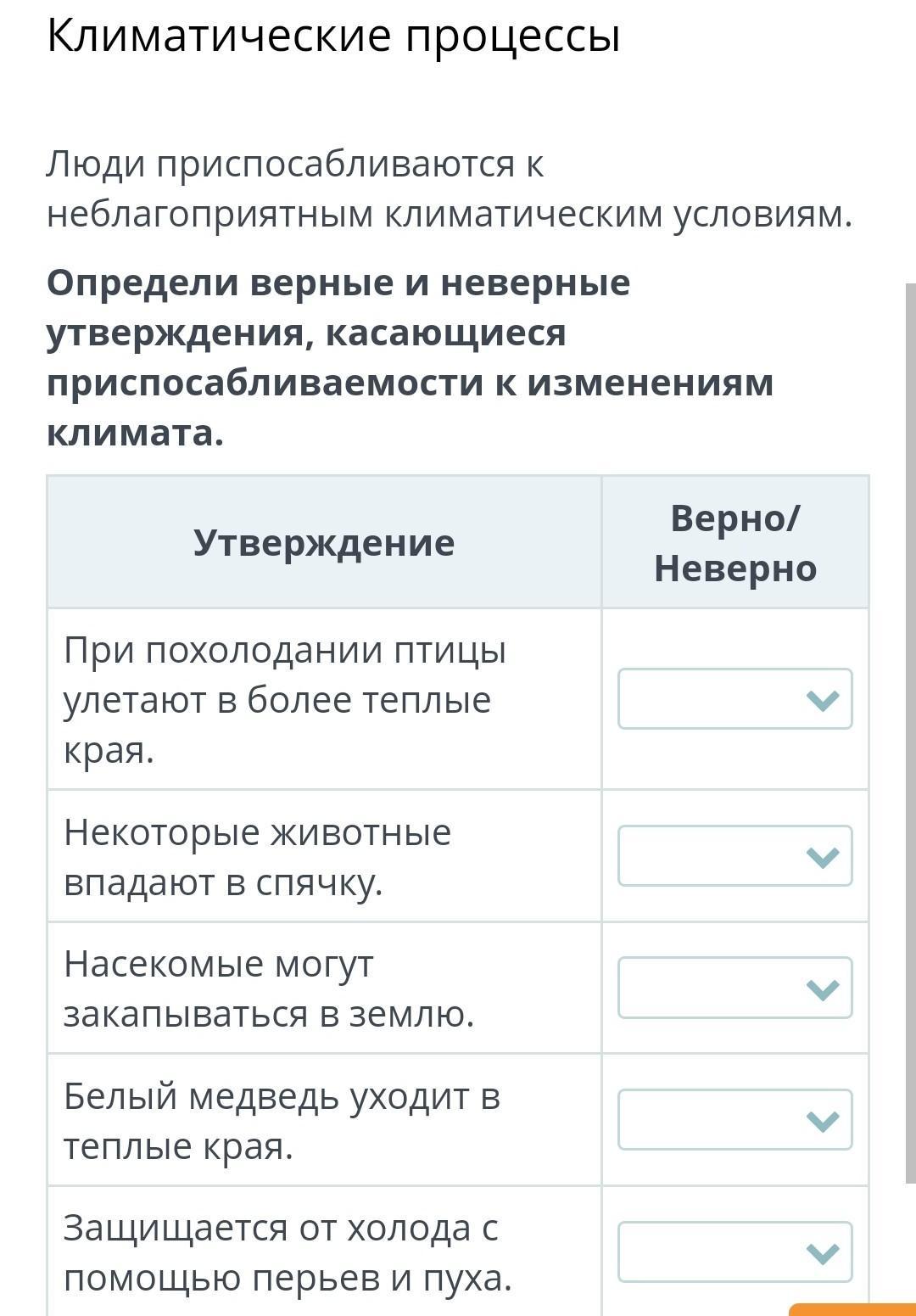The image size is (916, 1316).
Task: Open dropdown for birds flying to warmer lands
Action: click(734, 698)
